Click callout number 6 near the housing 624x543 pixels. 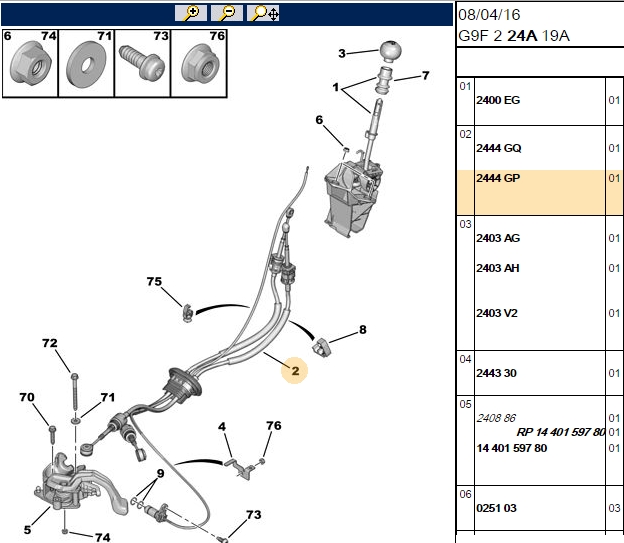click(x=319, y=120)
